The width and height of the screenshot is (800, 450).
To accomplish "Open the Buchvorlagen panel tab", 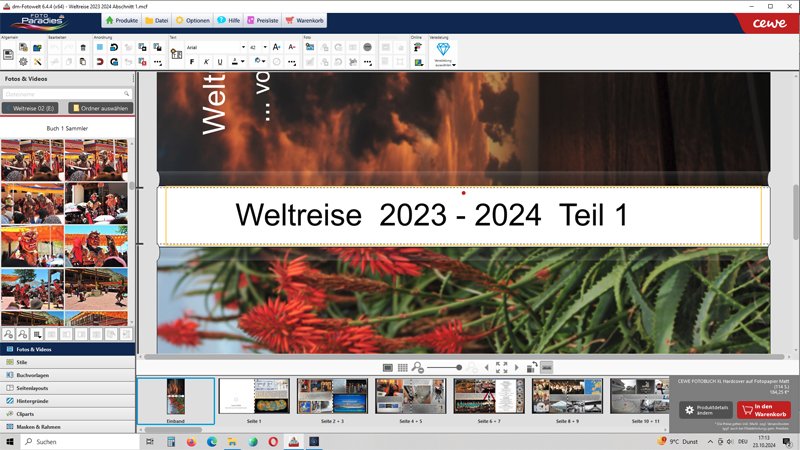I will tap(67, 375).
